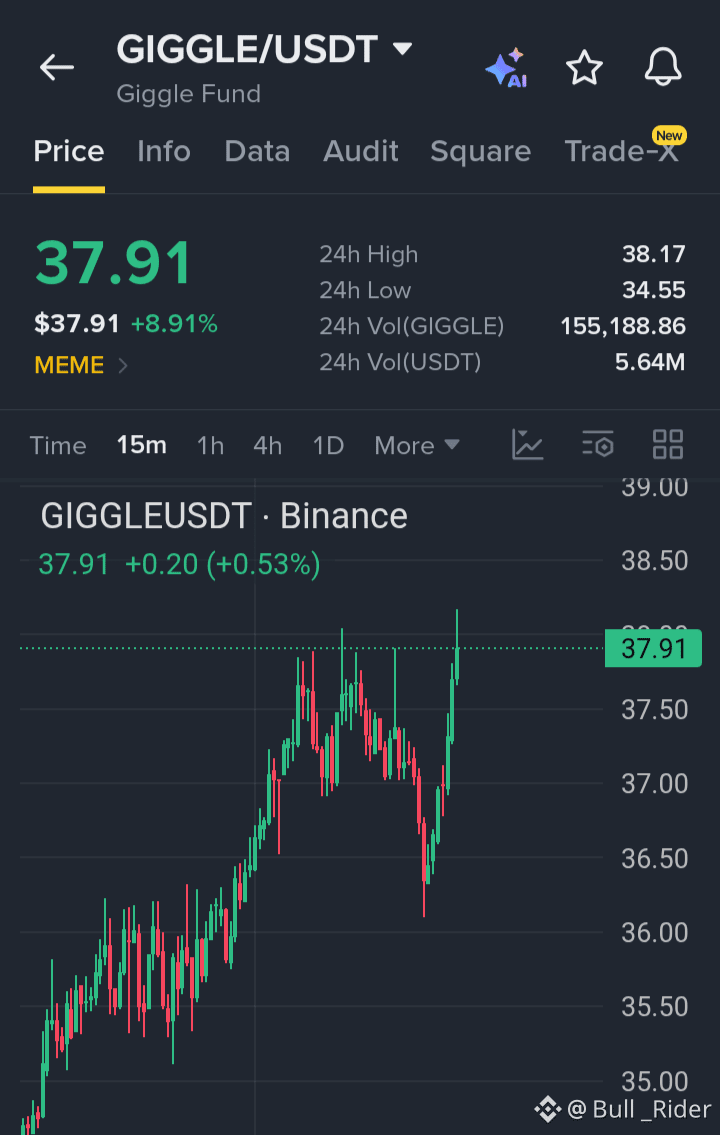Viewport: 720px width, 1135px height.
Task: Tap the Giggle Fund subtitle
Action: [189, 94]
